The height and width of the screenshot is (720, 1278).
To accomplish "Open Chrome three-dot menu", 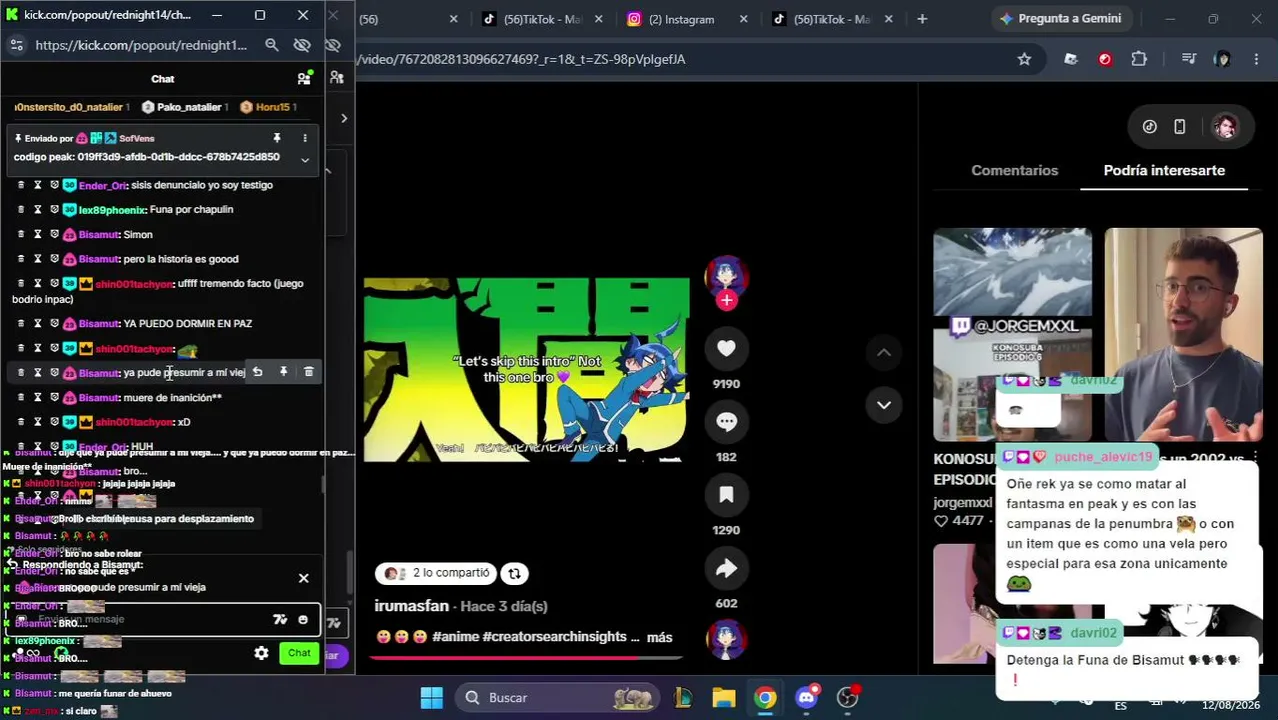I will [x=1256, y=59].
